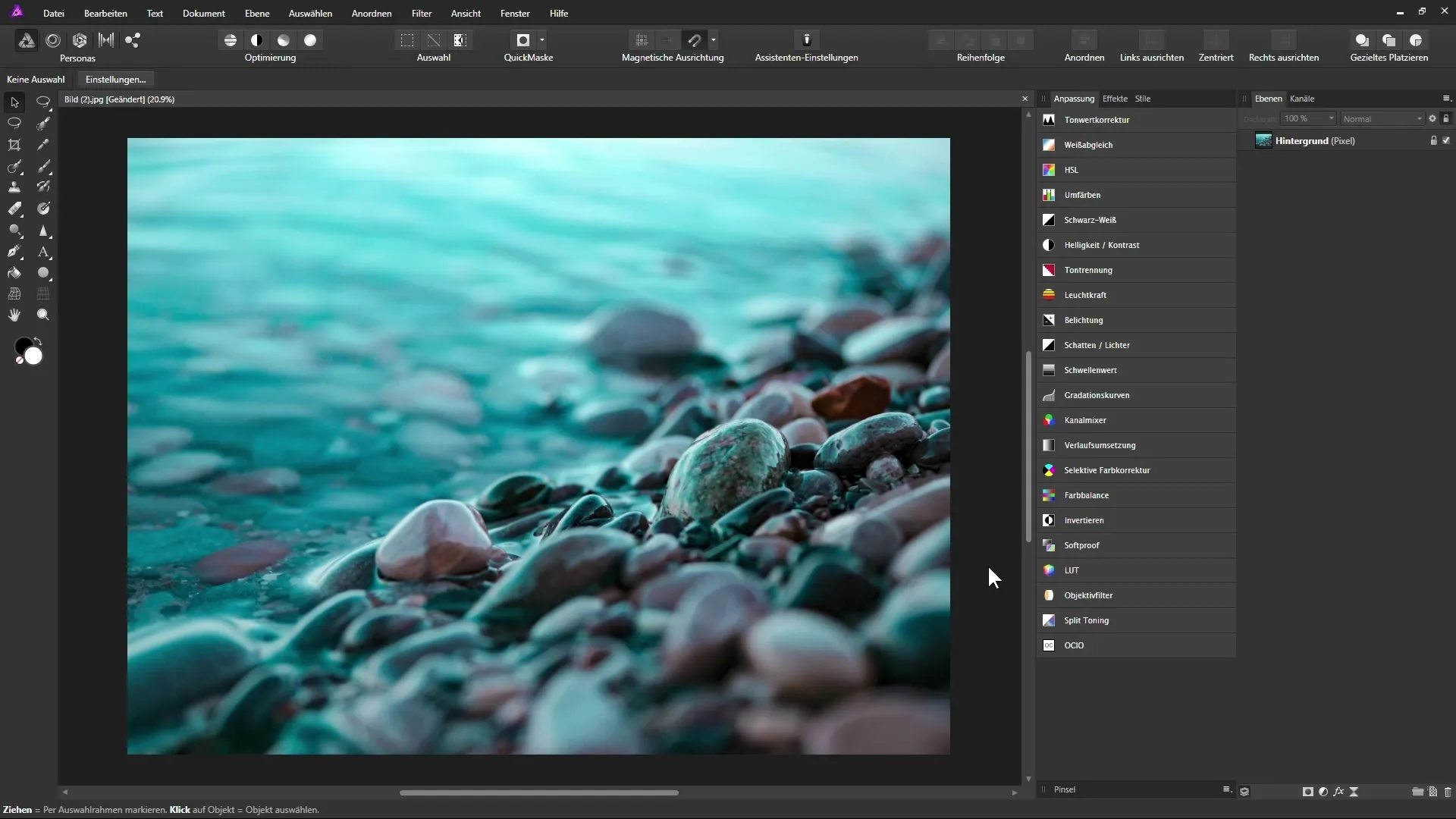The image size is (1456, 819).
Task: Apply Auto White Balance in Optimierung group
Action: [x=310, y=40]
